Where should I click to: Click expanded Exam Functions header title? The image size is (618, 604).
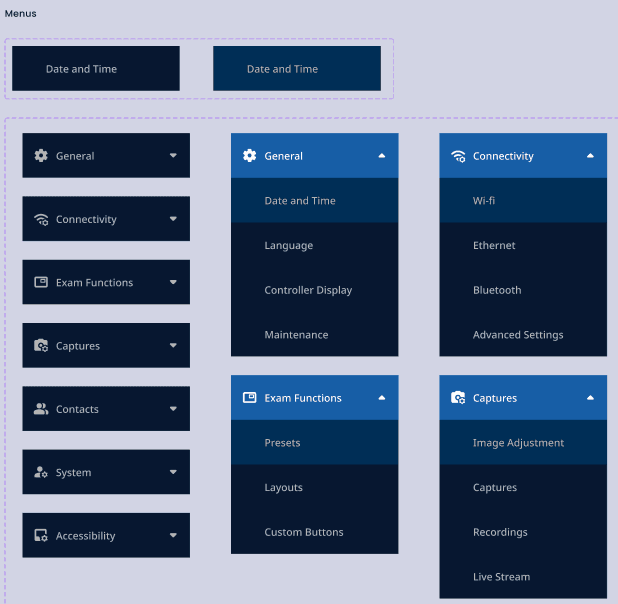[303, 398]
